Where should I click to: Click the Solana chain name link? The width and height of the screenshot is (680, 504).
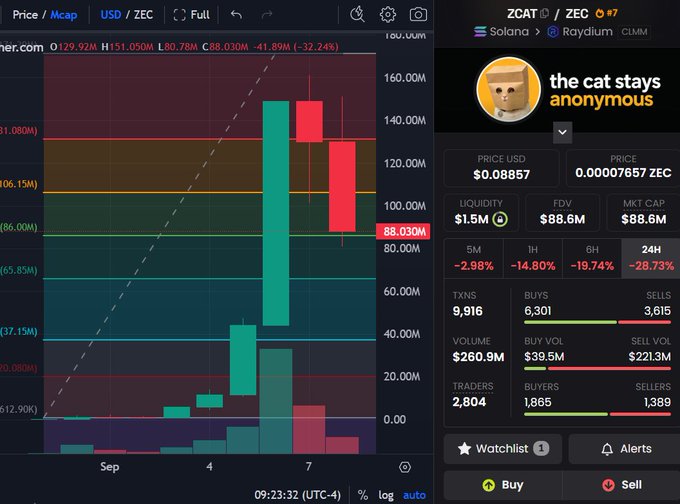[x=509, y=32]
